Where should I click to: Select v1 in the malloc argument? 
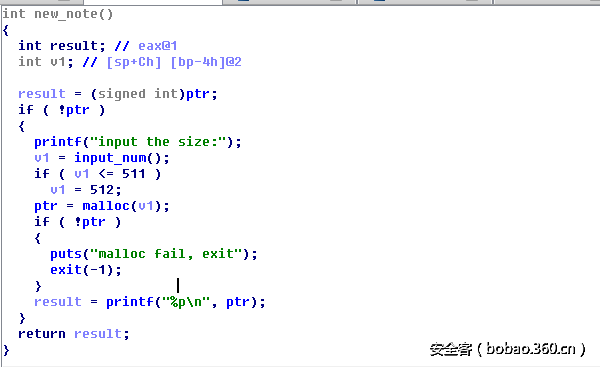point(145,206)
